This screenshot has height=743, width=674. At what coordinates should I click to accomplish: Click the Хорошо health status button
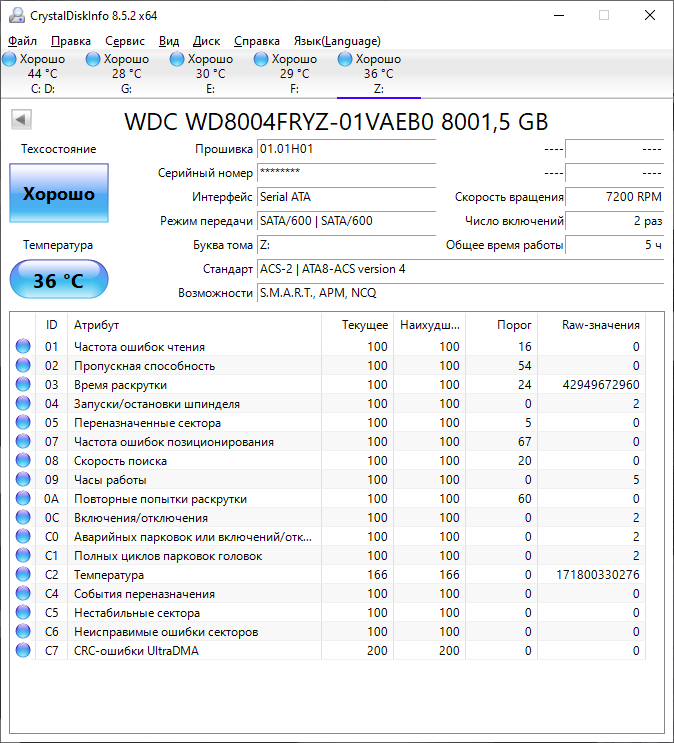pos(59,193)
